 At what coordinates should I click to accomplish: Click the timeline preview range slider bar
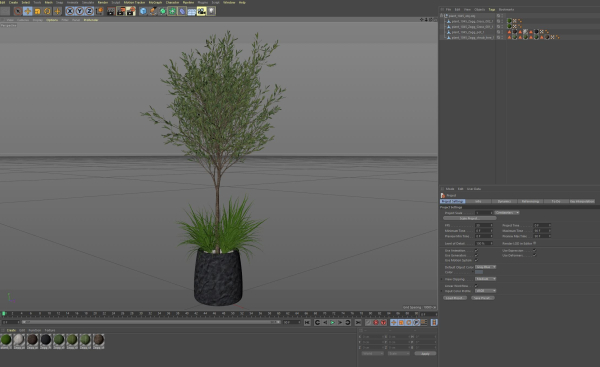[x=151, y=322]
